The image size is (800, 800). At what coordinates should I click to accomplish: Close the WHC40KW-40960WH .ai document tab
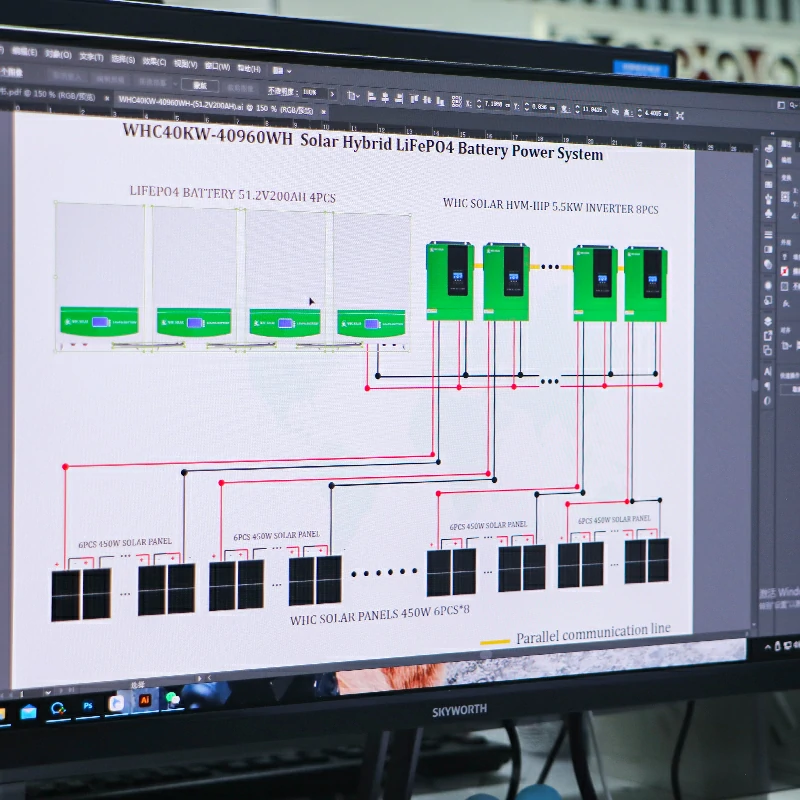click(323, 111)
